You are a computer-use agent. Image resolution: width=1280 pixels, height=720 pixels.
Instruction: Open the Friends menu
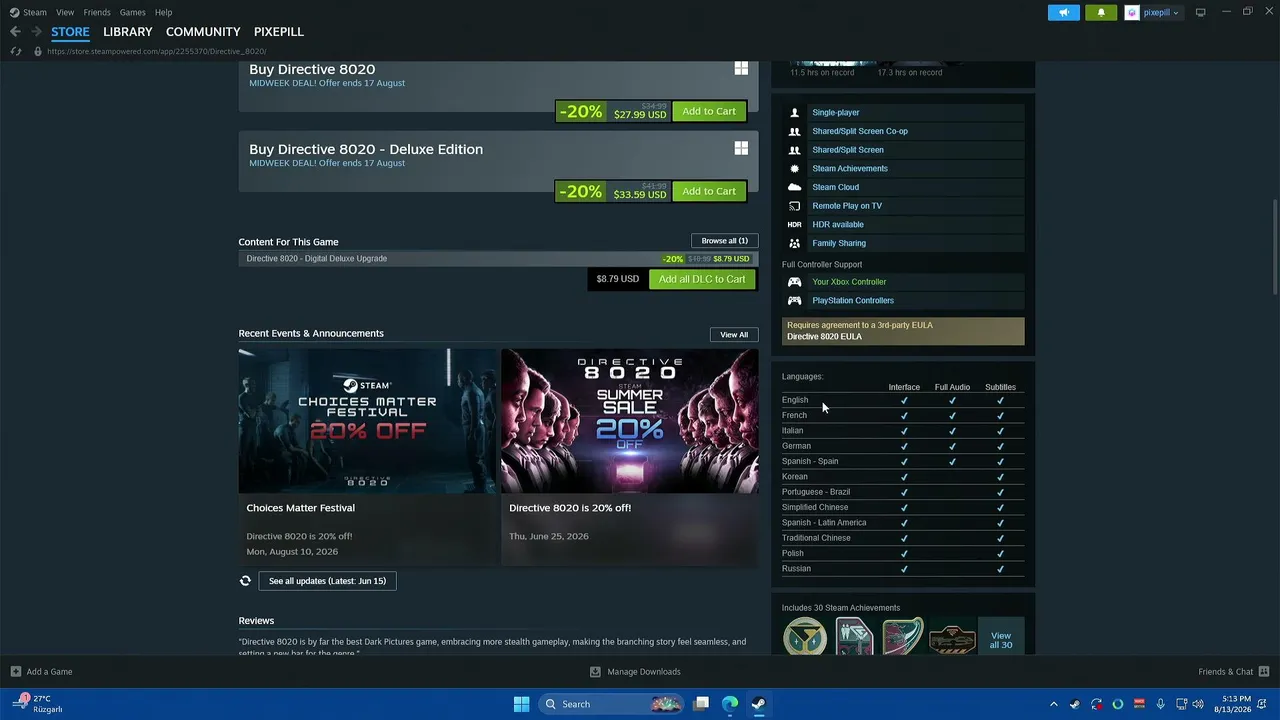tap(97, 12)
